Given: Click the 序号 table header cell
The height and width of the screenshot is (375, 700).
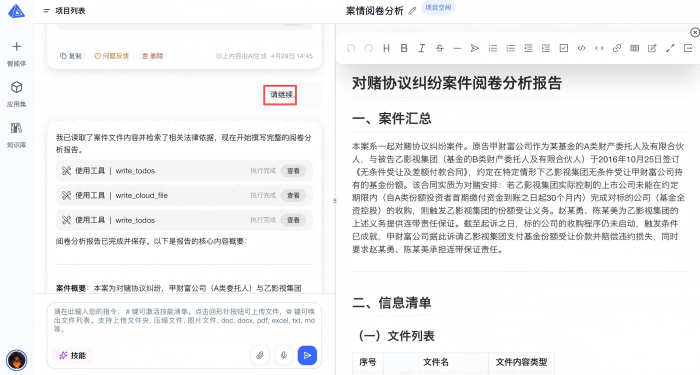Looking at the screenshot, I should [x=368, y=362].
